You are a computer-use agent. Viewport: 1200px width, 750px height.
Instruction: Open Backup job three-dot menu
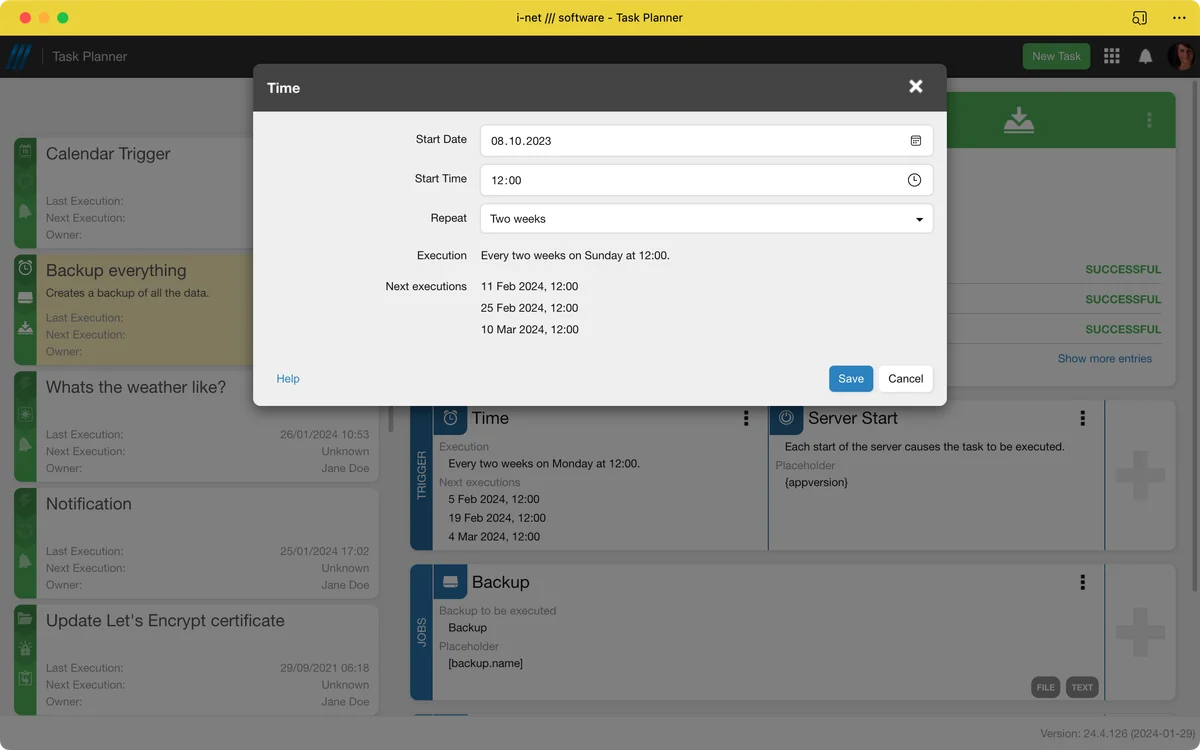[x=1082, y=582]
